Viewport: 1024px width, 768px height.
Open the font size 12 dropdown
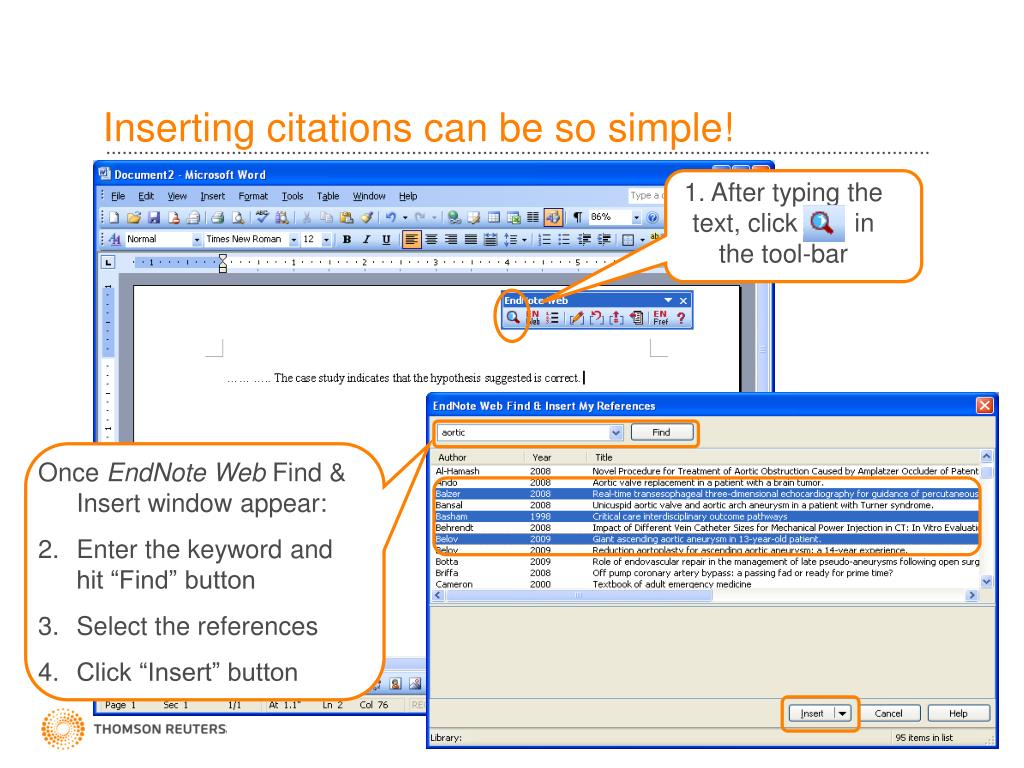coord(326,240)
